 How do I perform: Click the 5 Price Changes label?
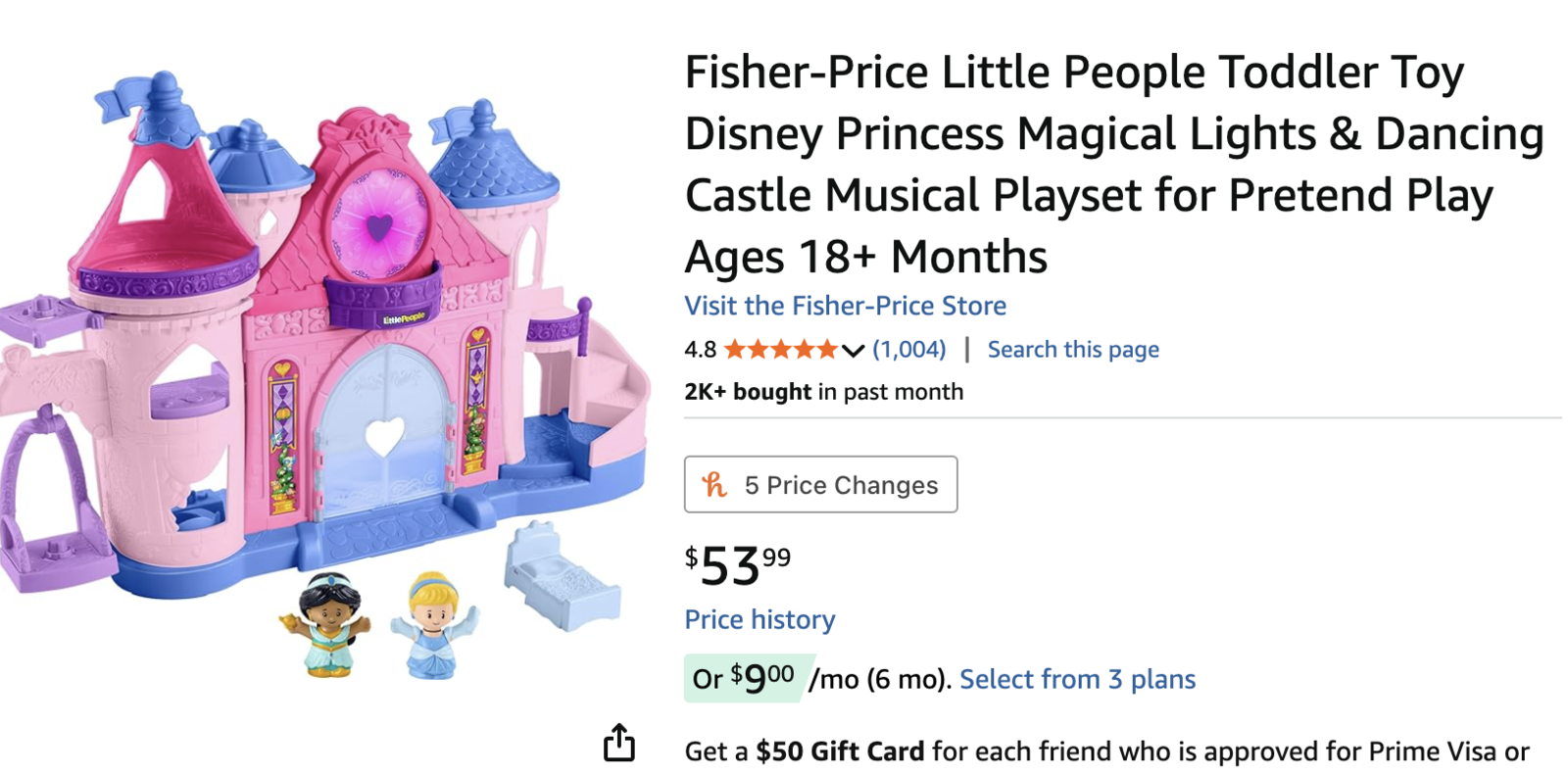(x=841, y=485)
